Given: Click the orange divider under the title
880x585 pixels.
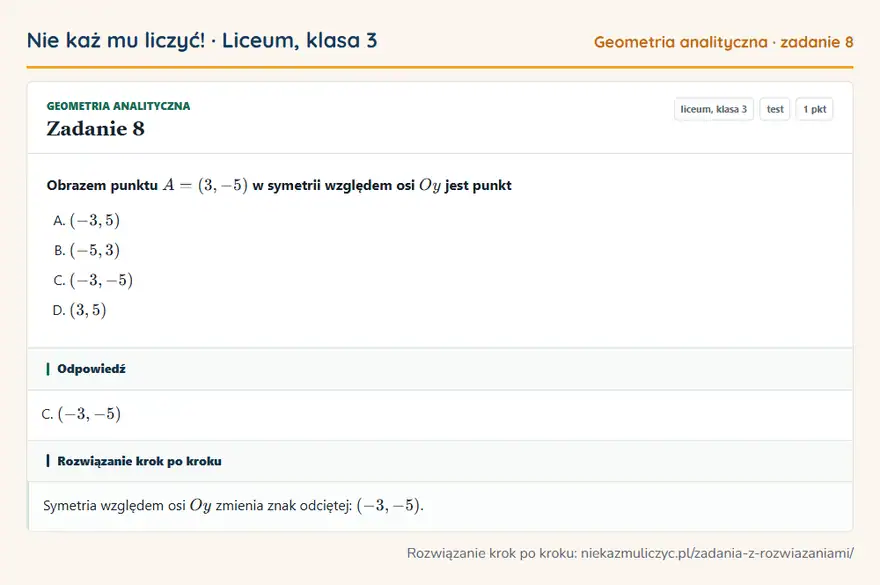Looking at the screenshot, I should tap(440, 67).
